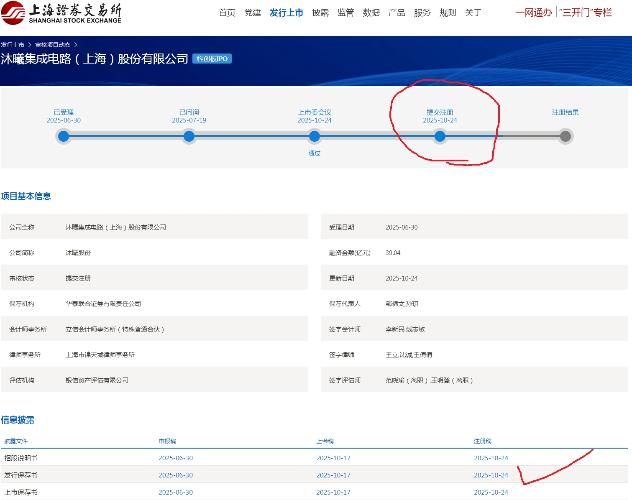
Task: Select the 发行上市 navigation tab
Action: (286, 12)
